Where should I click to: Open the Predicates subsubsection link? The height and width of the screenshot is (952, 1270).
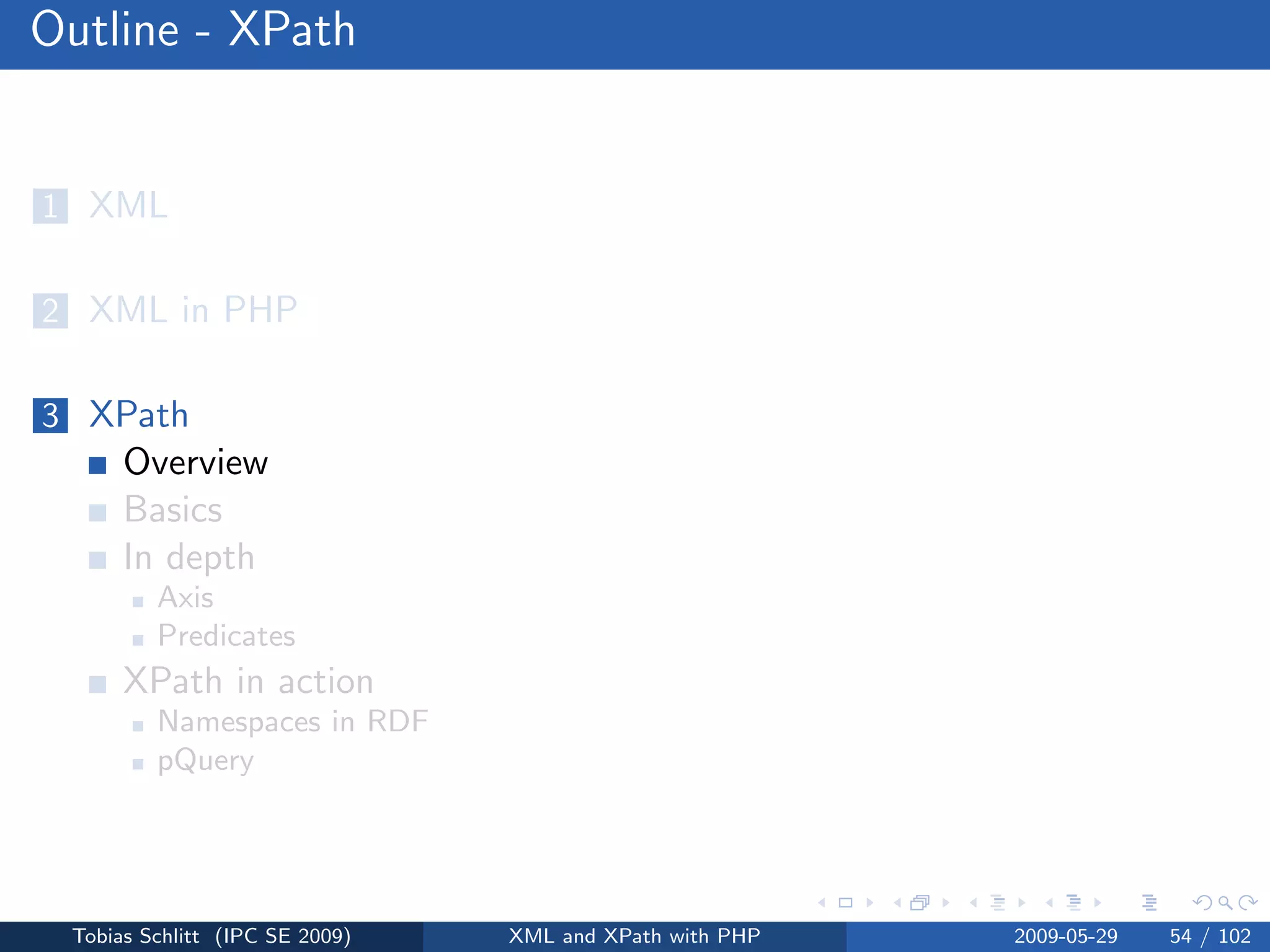(x=226, y=636)
